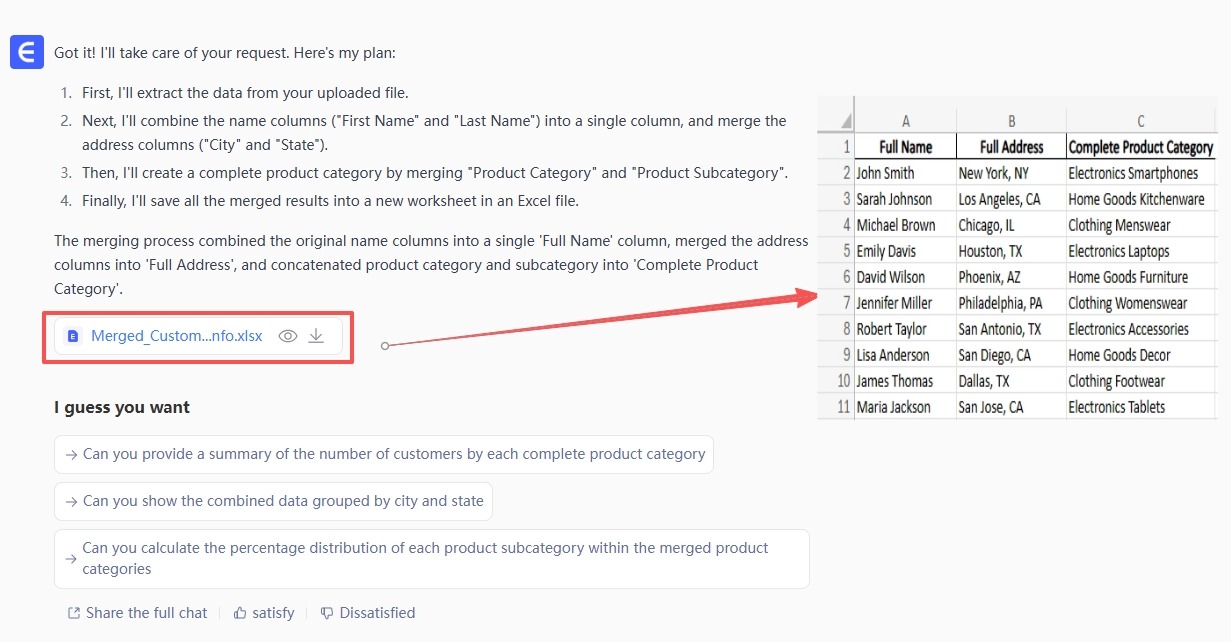
Task: Click the cell containing John Smith
Action: pyautogui.click(x=886, y=173)
